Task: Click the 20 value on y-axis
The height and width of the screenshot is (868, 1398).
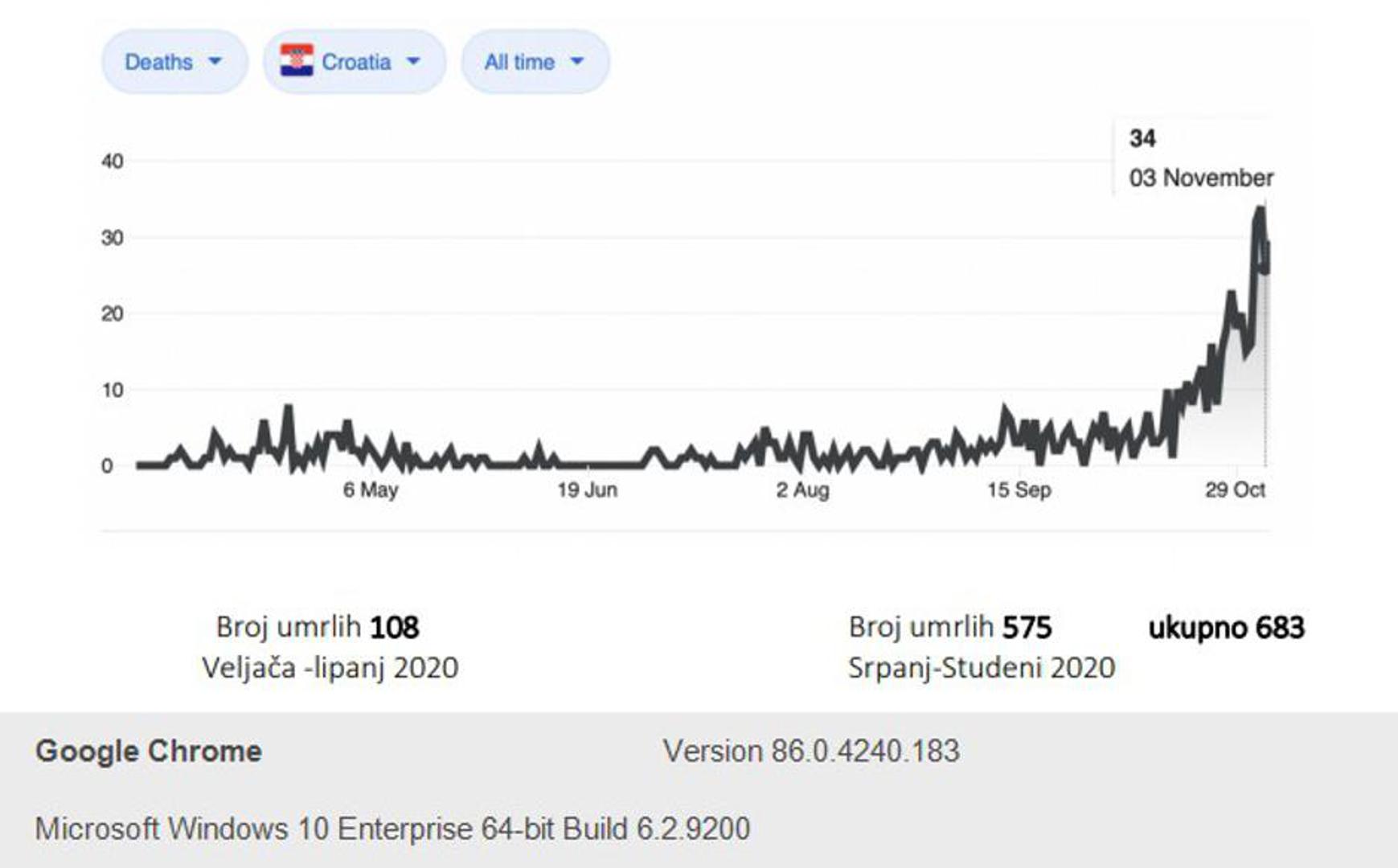Action: [113, 313]
